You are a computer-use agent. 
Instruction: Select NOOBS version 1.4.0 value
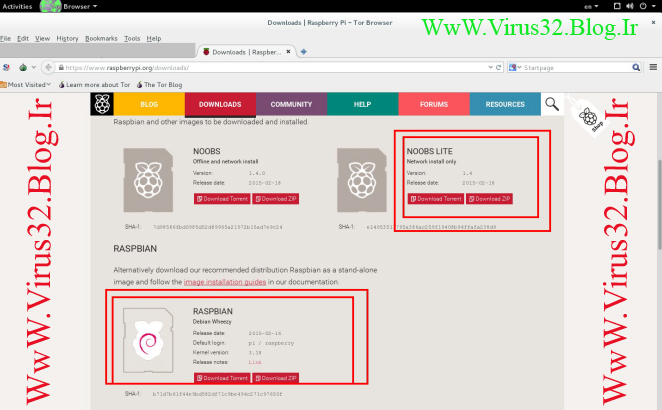click(257, 173)
